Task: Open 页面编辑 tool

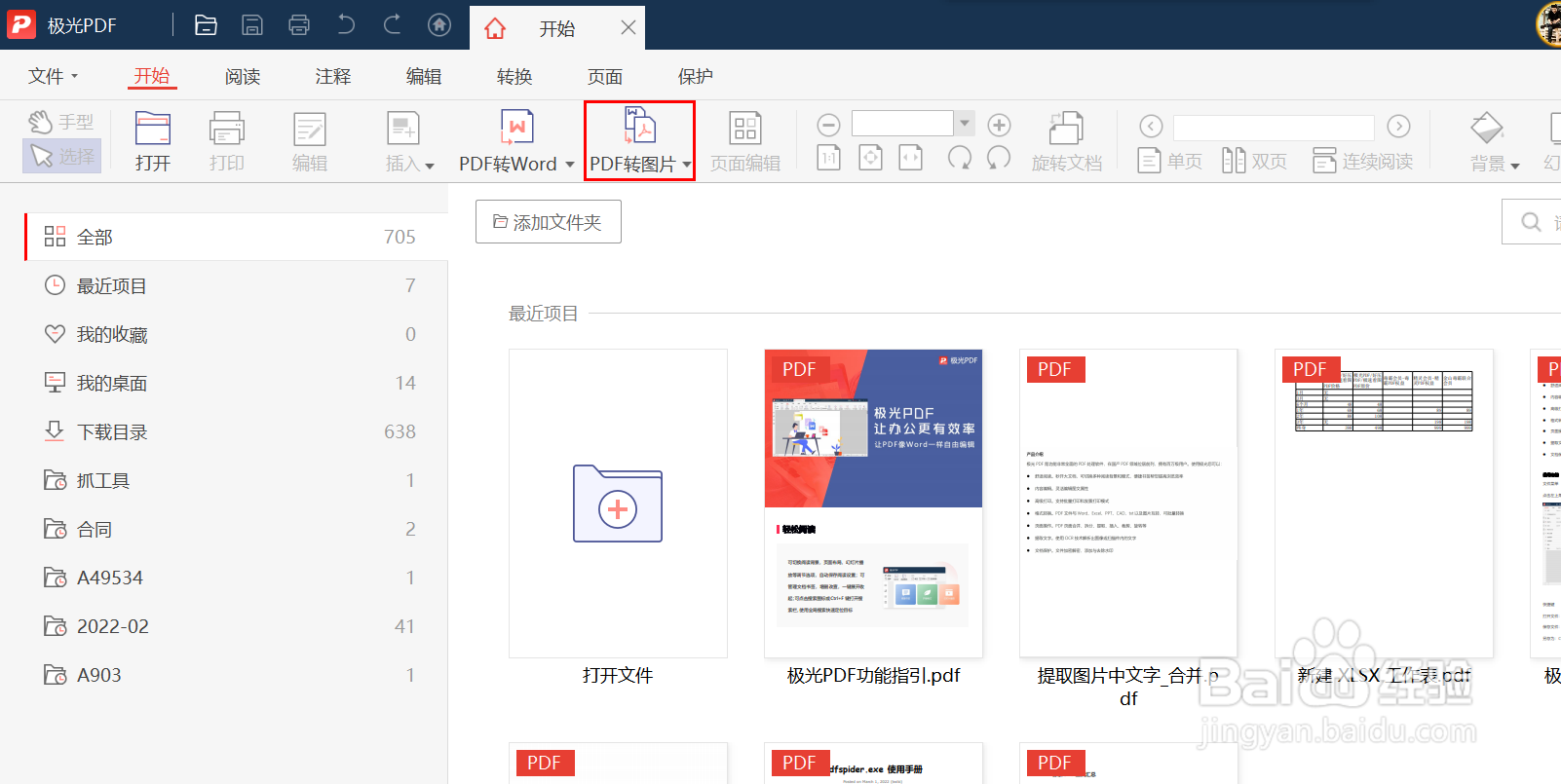Action: coord(745,142)
